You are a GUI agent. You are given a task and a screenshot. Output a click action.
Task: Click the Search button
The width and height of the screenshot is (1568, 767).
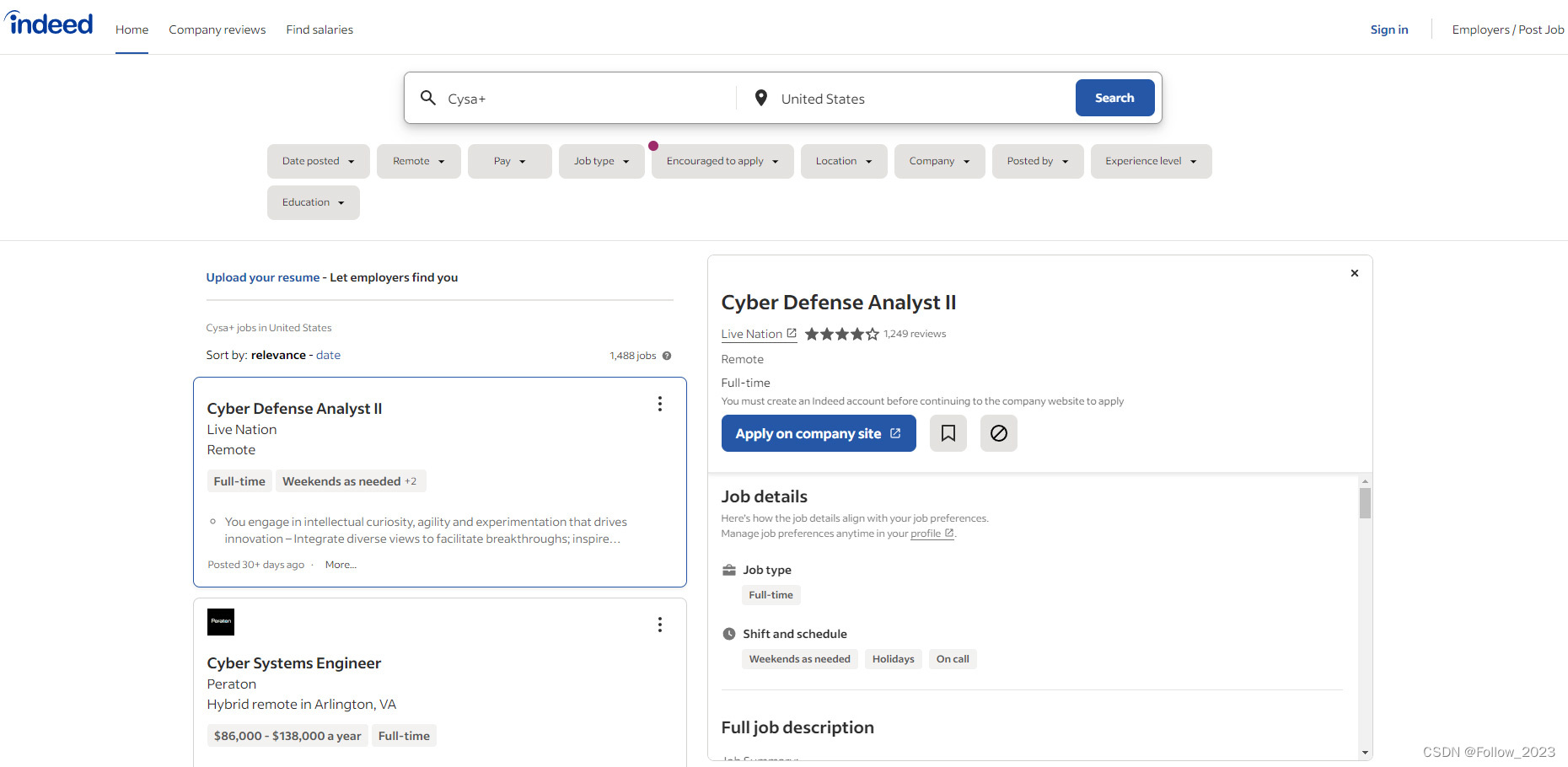tap(1115, 98)
